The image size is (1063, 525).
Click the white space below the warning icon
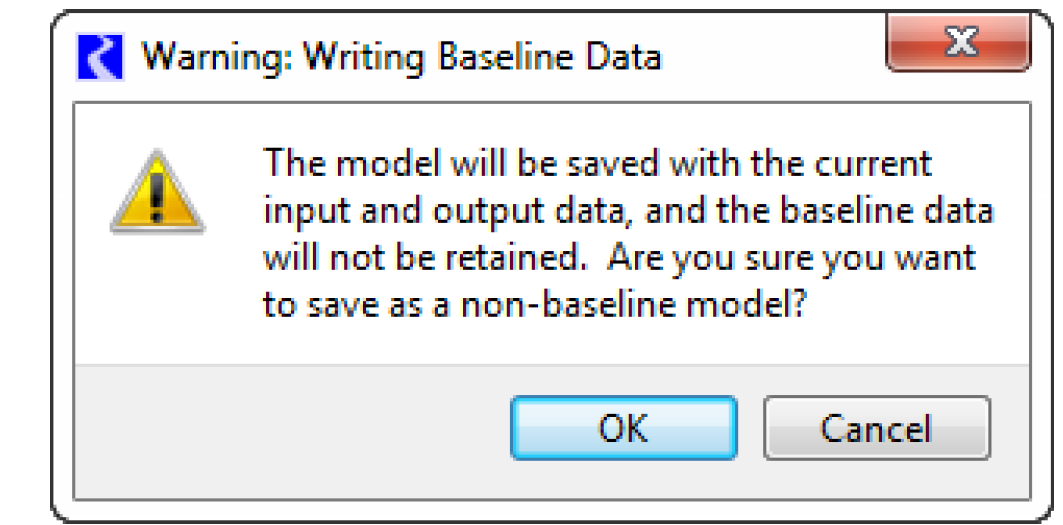[157, 290]
